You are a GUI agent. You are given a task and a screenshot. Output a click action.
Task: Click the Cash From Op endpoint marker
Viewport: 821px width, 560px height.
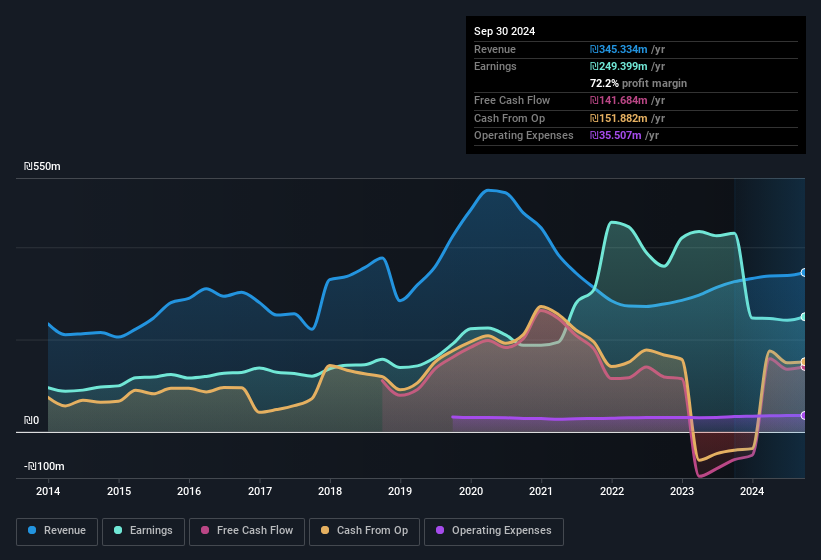804,362
